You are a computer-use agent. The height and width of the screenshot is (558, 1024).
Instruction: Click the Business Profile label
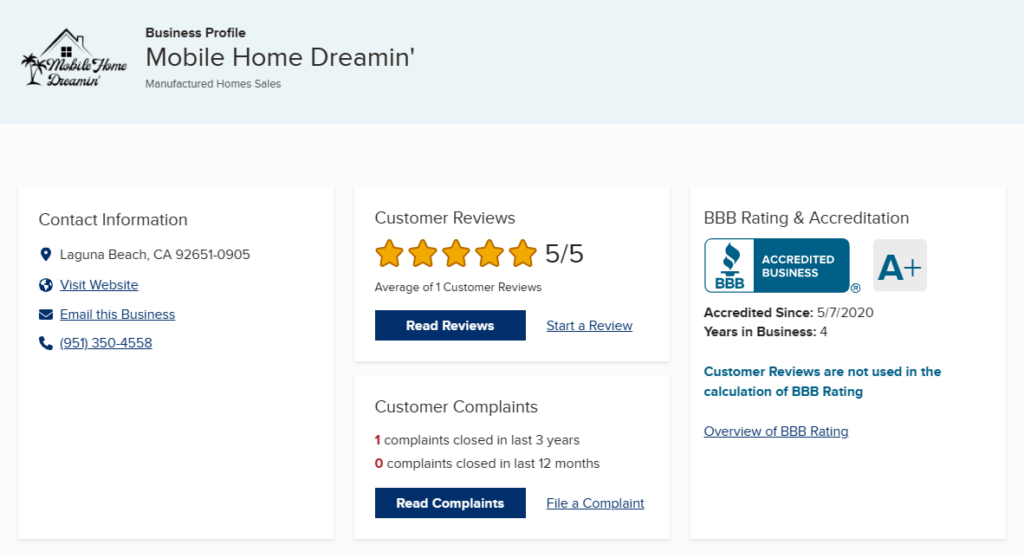(x=195, y=33)
